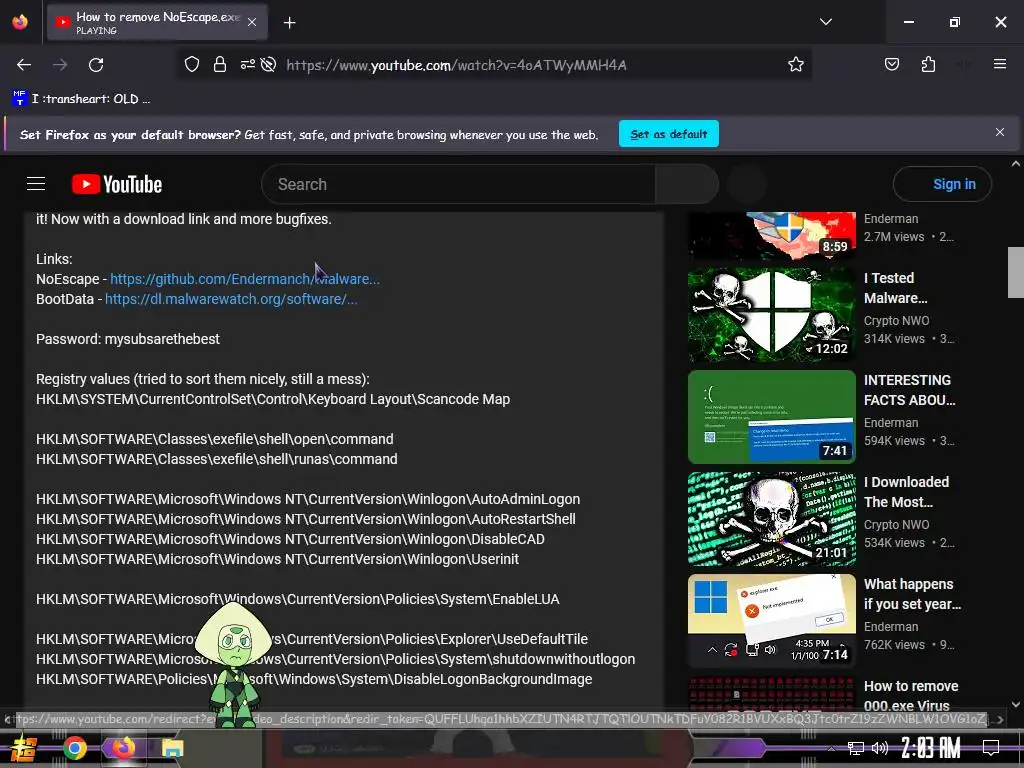Open the BootData malwarewatch link
Image resolution: width=1024 pixels, height=768 pixels.
(231, 300)
